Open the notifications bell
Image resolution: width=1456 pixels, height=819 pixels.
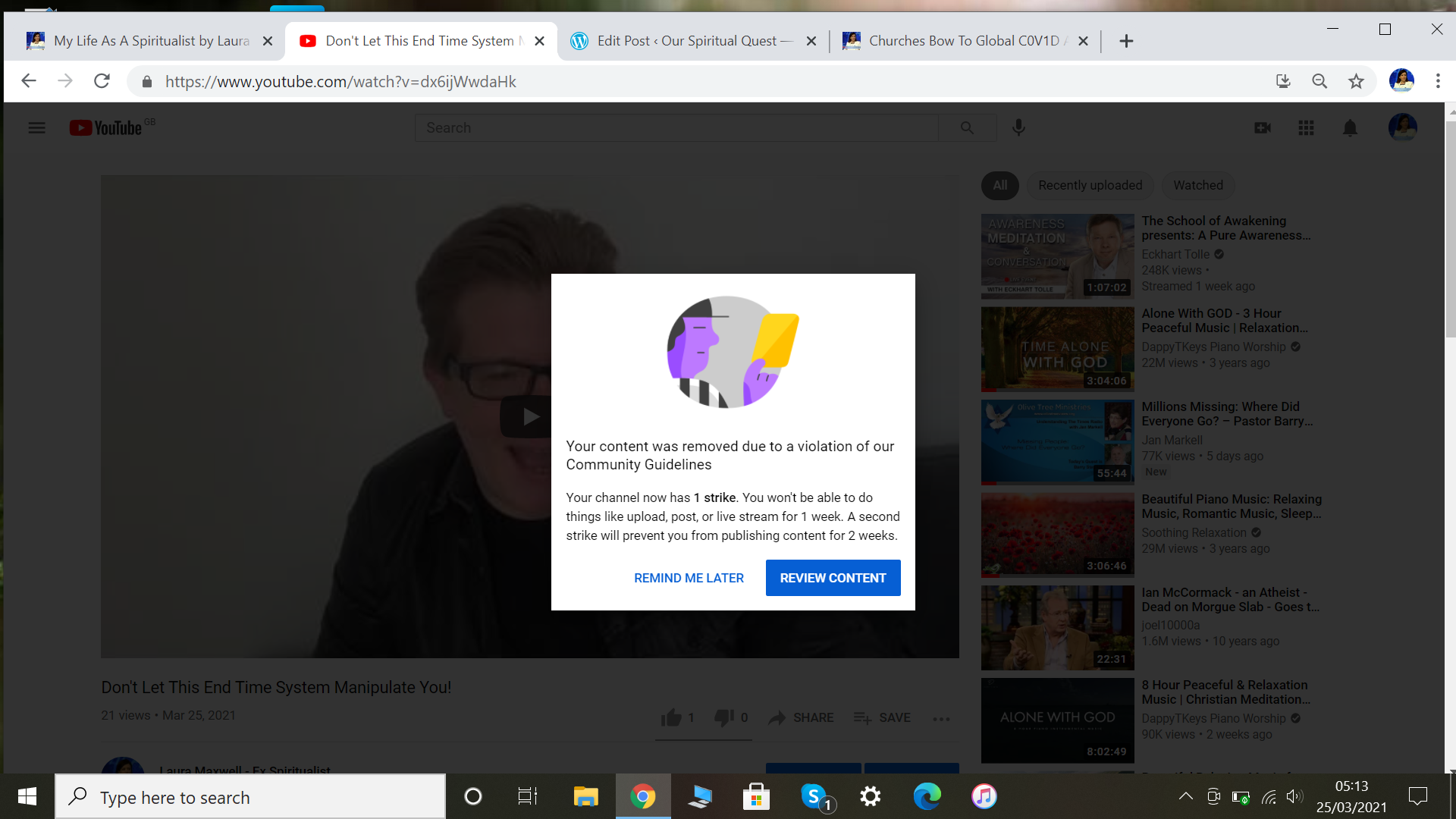tap(1350, 127)
